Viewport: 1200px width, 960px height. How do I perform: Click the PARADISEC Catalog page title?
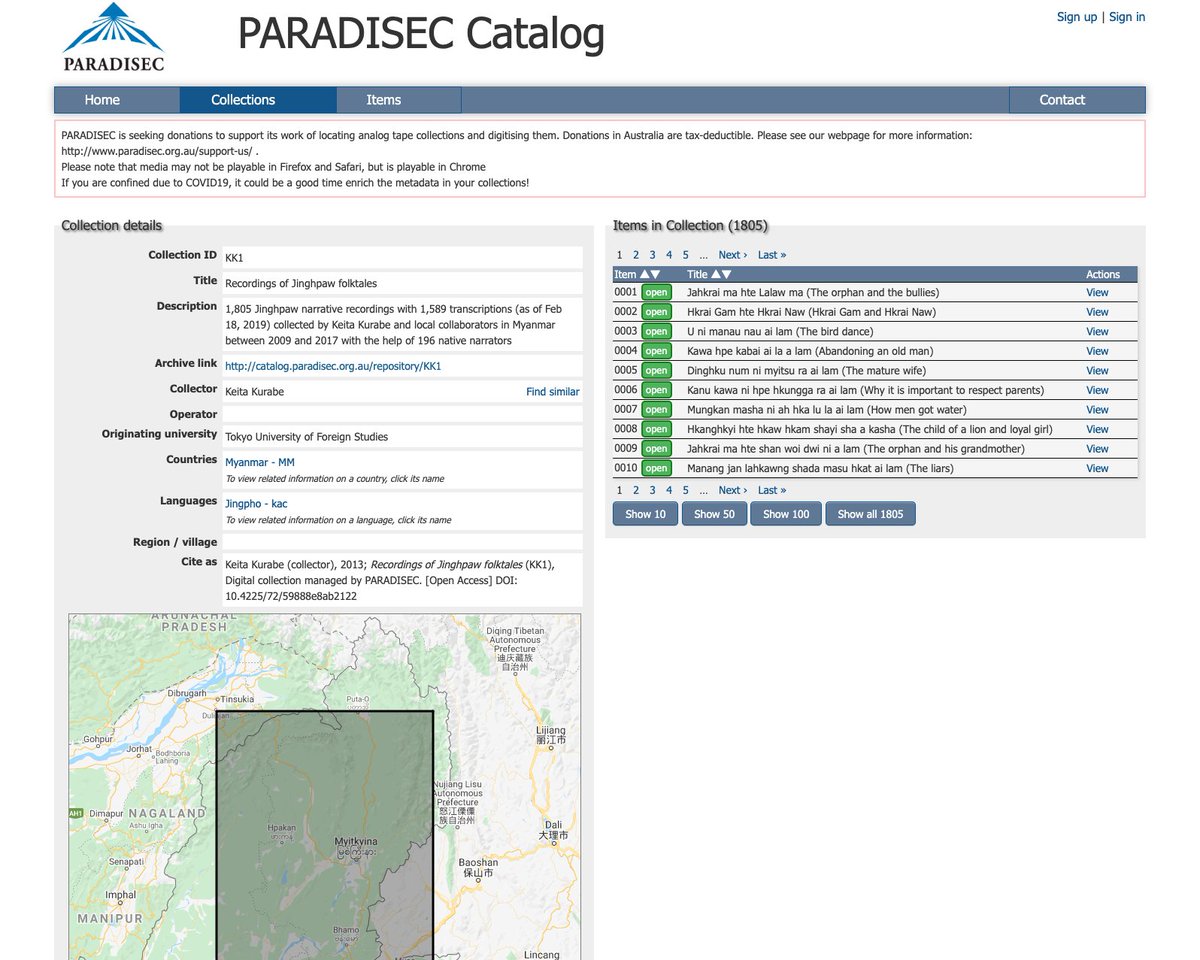click(421, 33)
